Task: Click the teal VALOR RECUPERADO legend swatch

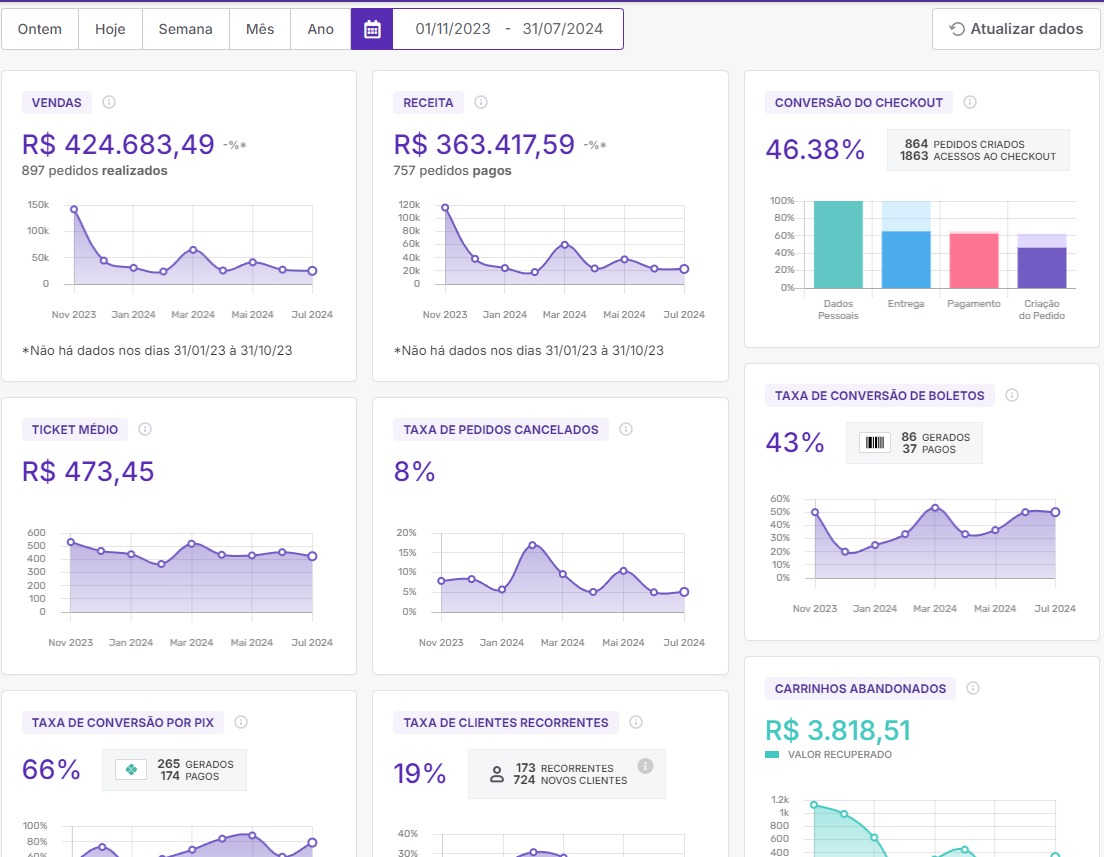Action: [x=772, y=754]
